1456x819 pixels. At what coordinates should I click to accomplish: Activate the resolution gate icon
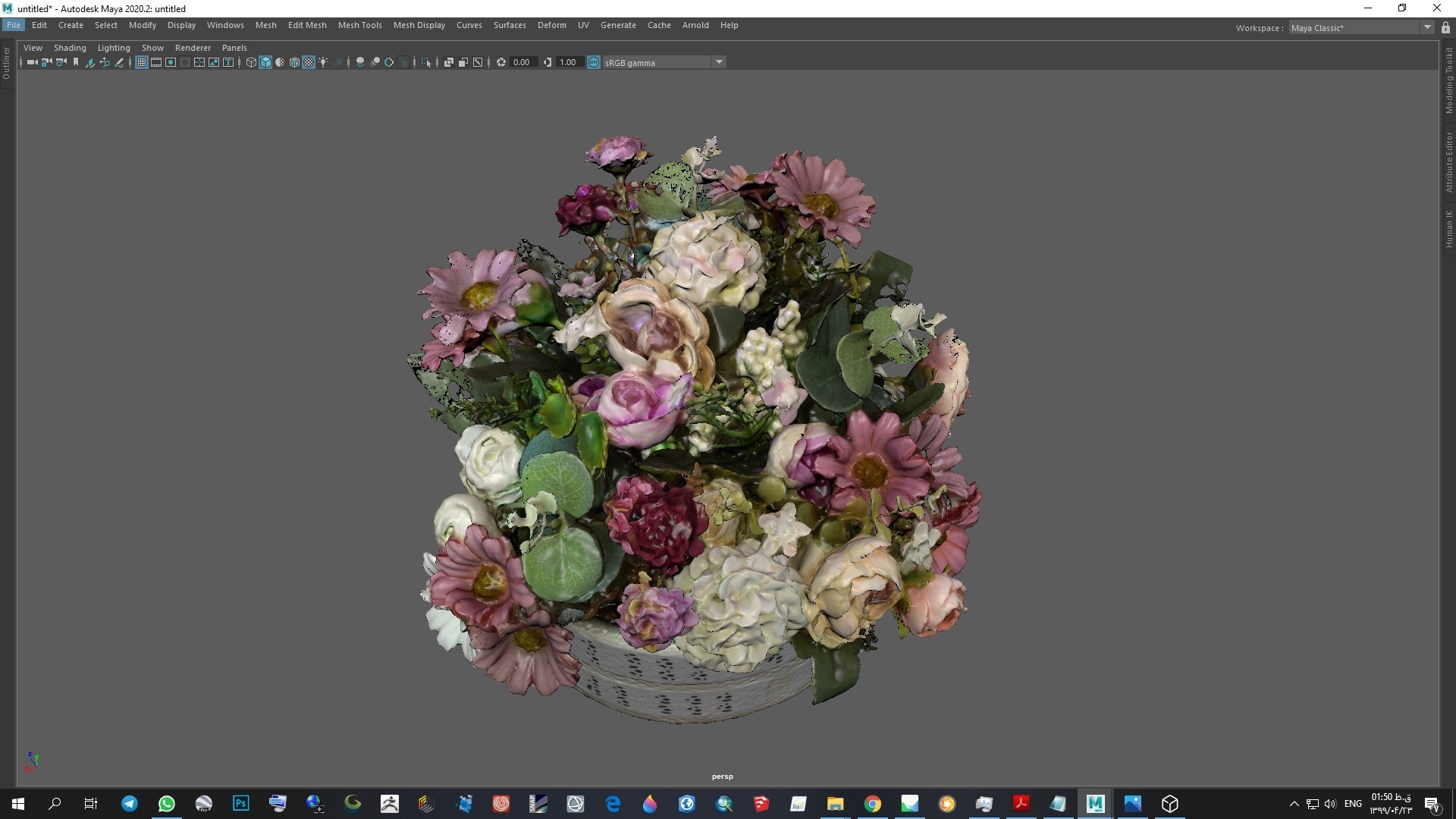(171, 62)
